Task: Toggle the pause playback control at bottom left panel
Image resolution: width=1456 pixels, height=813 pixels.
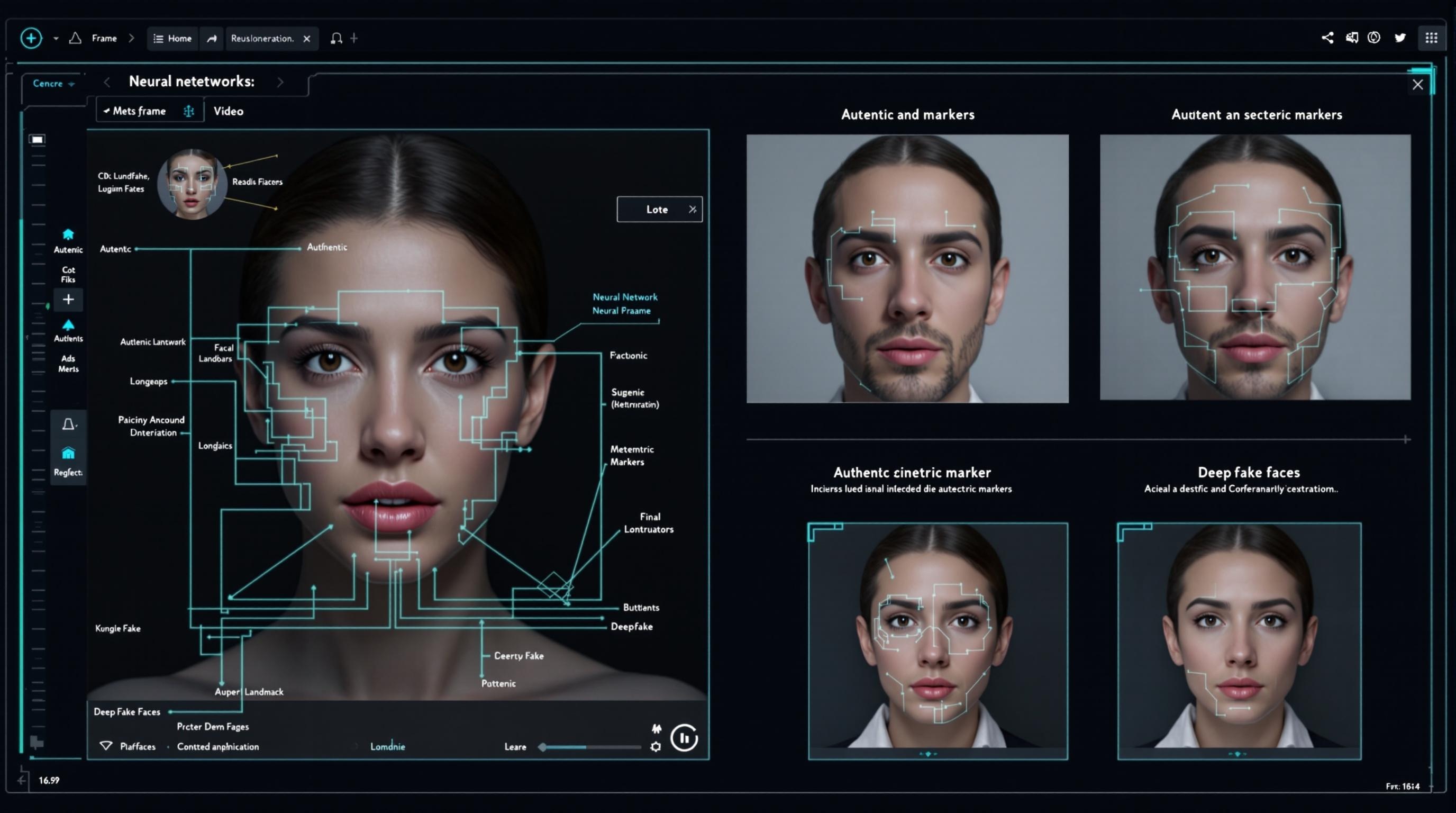Action: 685,738
